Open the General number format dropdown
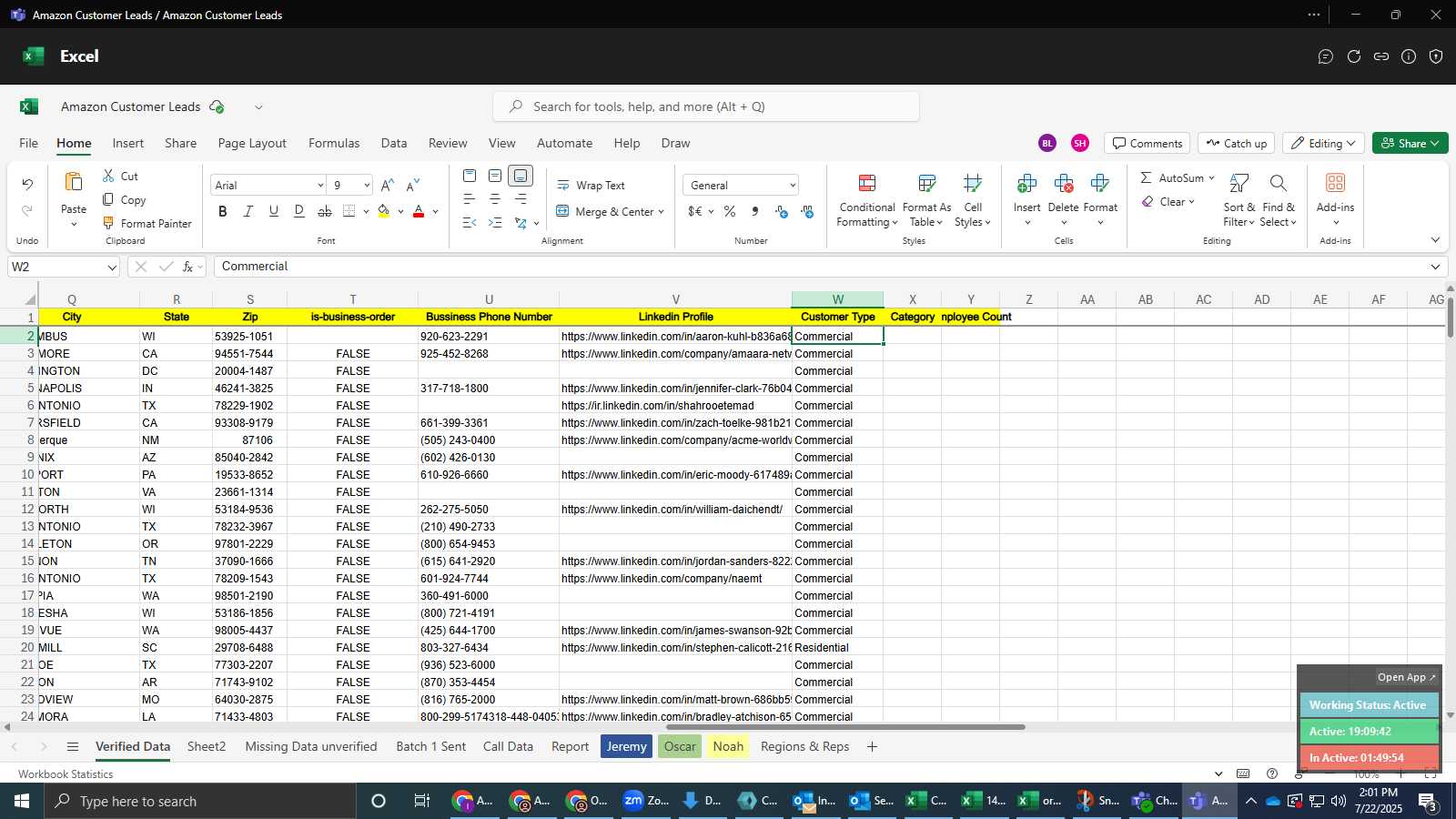Image resolution: width=1456 pixels, height=819 pixels. coord(793,185)
